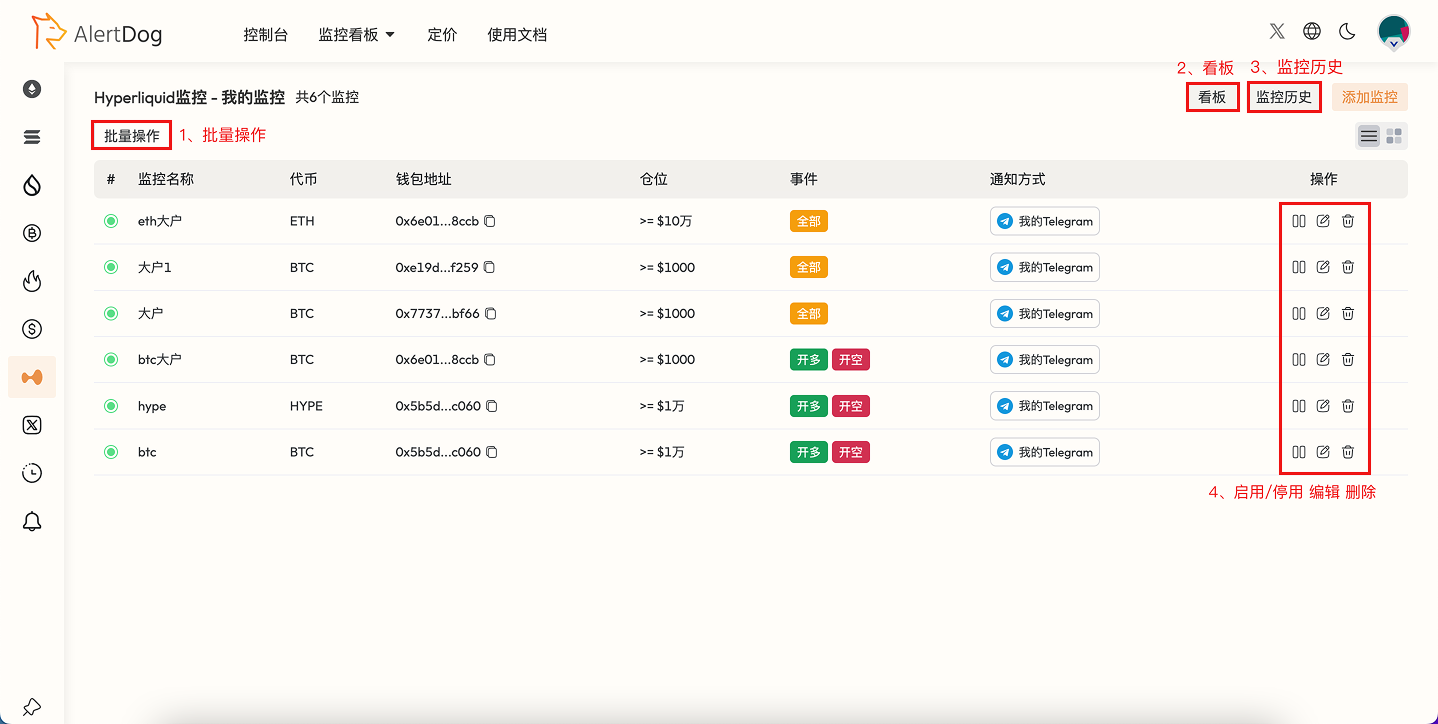Viewport: 1438px width, 724px height.
Task: Open the language globe selector
Action: tap(1312, 31)
